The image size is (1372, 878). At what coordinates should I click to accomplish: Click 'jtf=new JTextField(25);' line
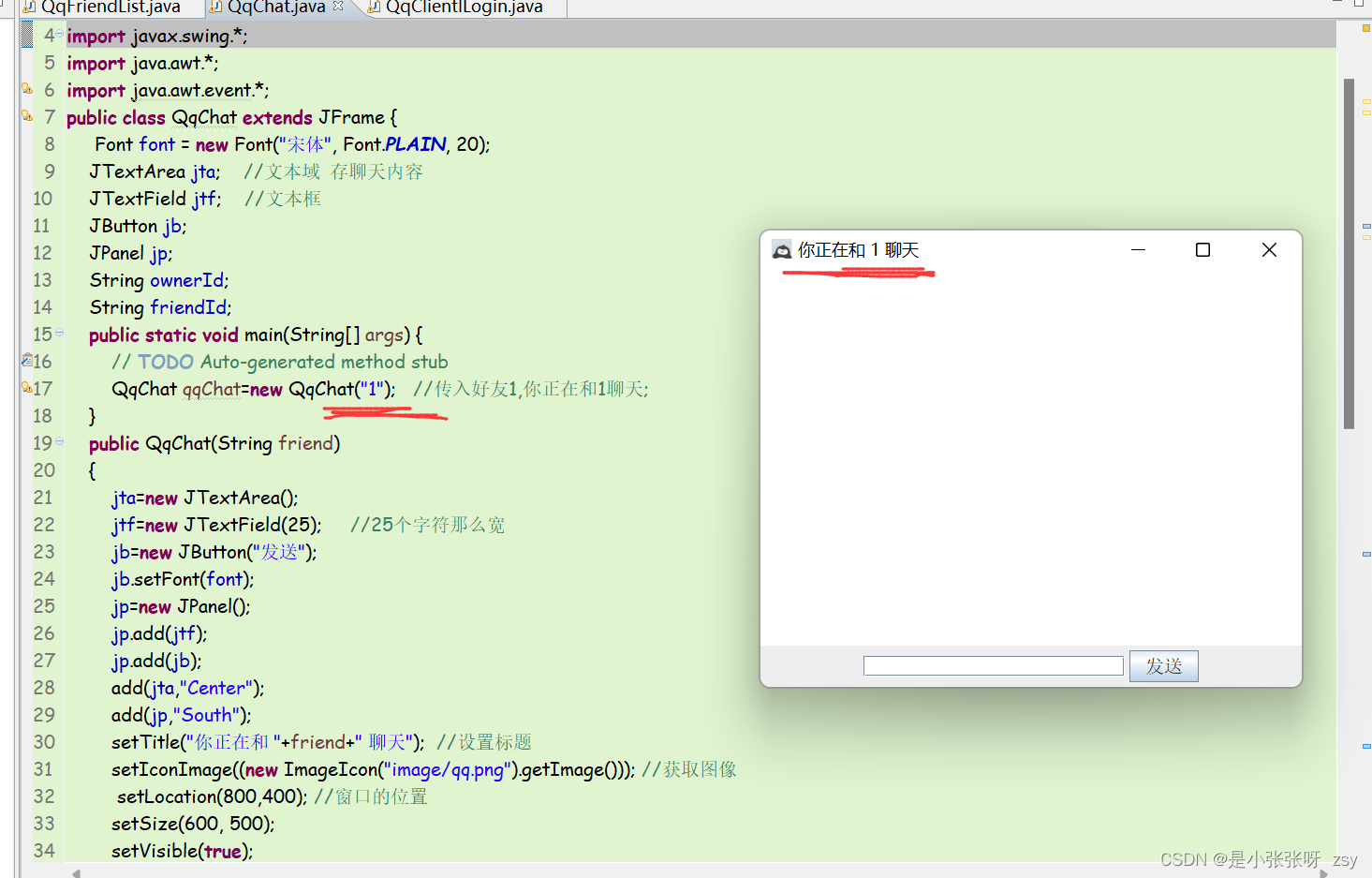pos(216,525)
